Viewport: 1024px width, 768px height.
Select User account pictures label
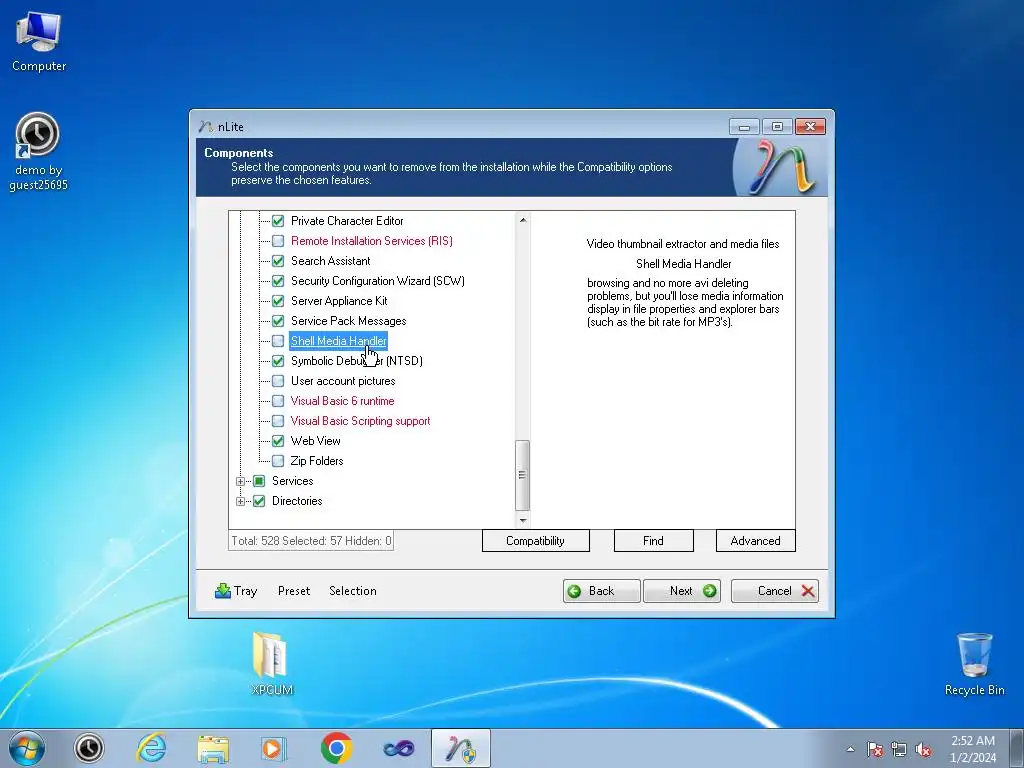click(343, 381)
